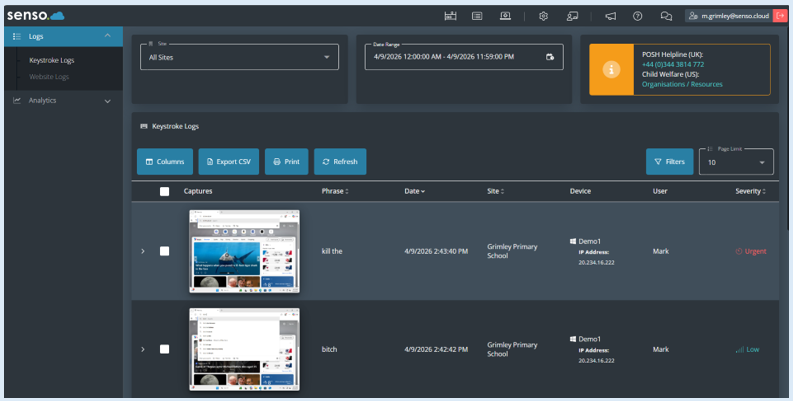
Task: Click the orange info icon
Action: (611, 69)
